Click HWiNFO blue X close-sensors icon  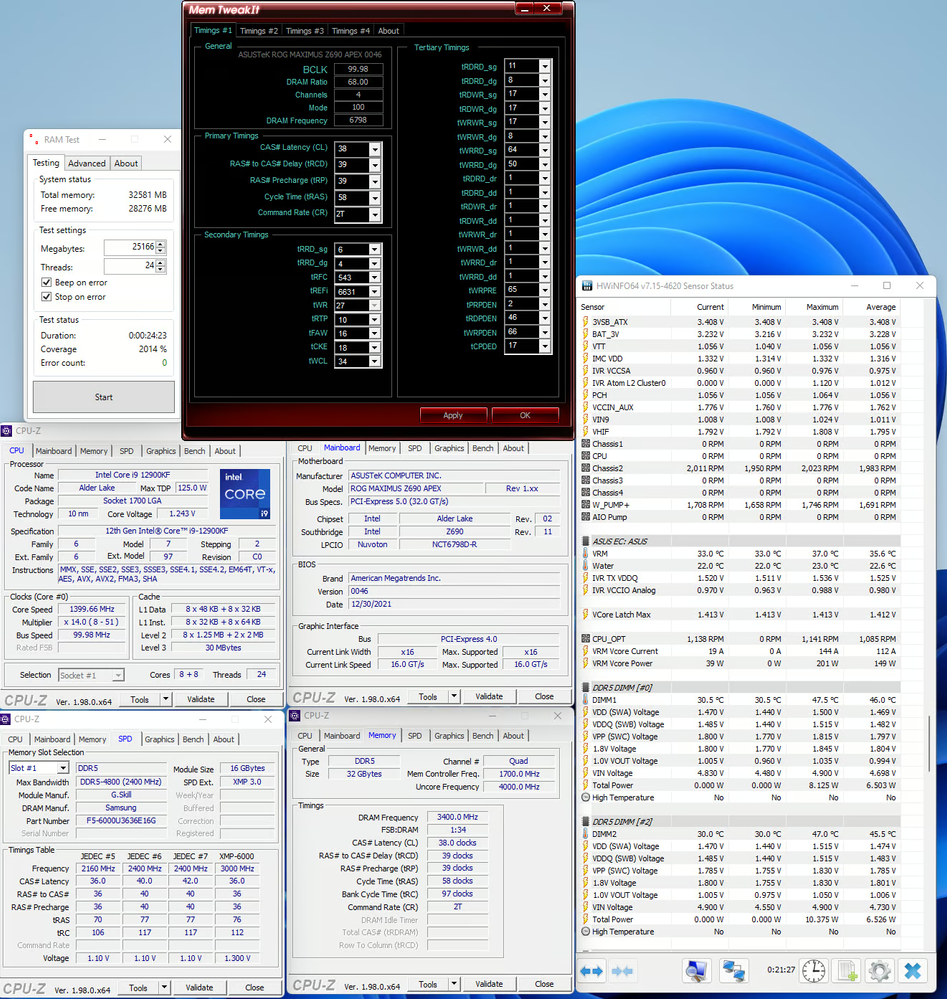[913, 971]
